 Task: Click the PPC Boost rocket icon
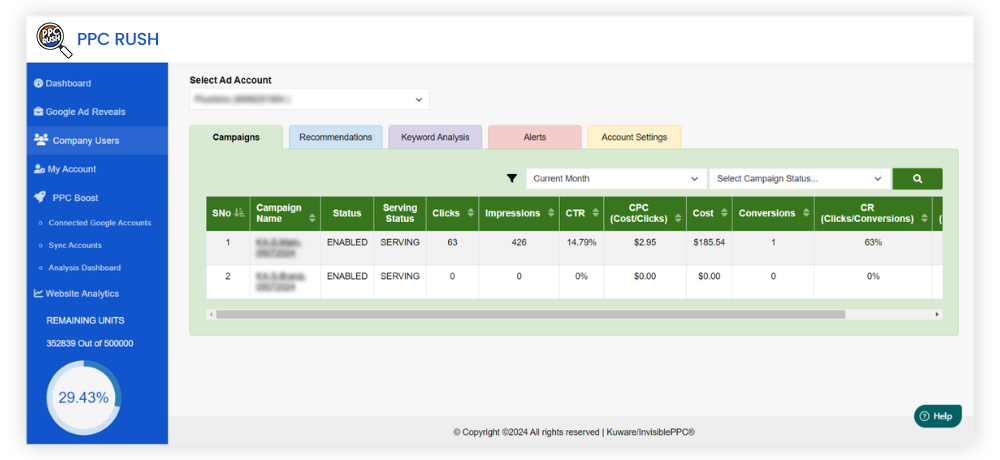tap(40, 198)
